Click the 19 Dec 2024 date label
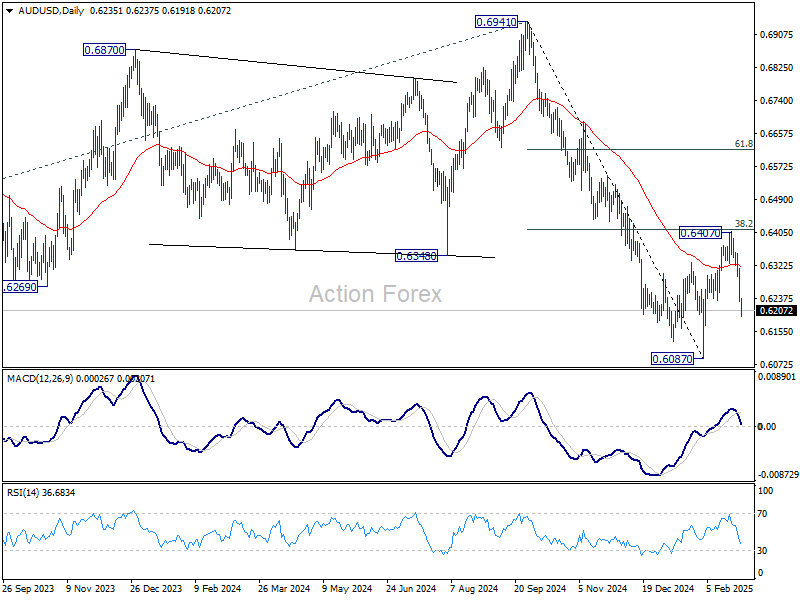Image resolution: width=800 pixels, height=600 pixels. tap(668, 589)
